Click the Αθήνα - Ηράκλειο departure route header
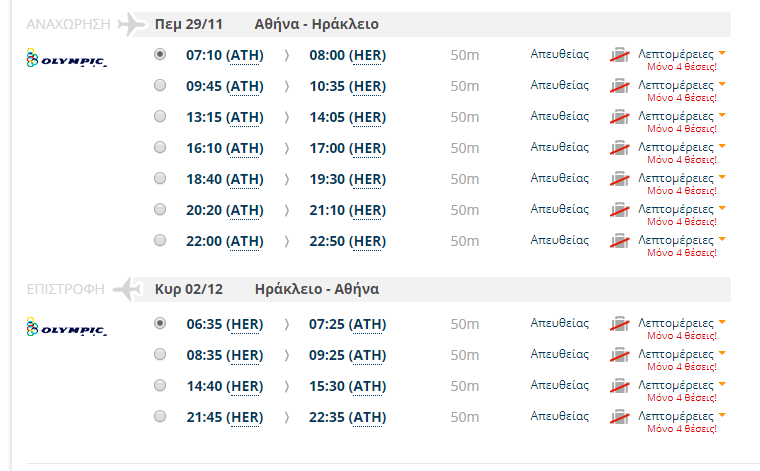This screenshot has height=471, width=760. 317,24
